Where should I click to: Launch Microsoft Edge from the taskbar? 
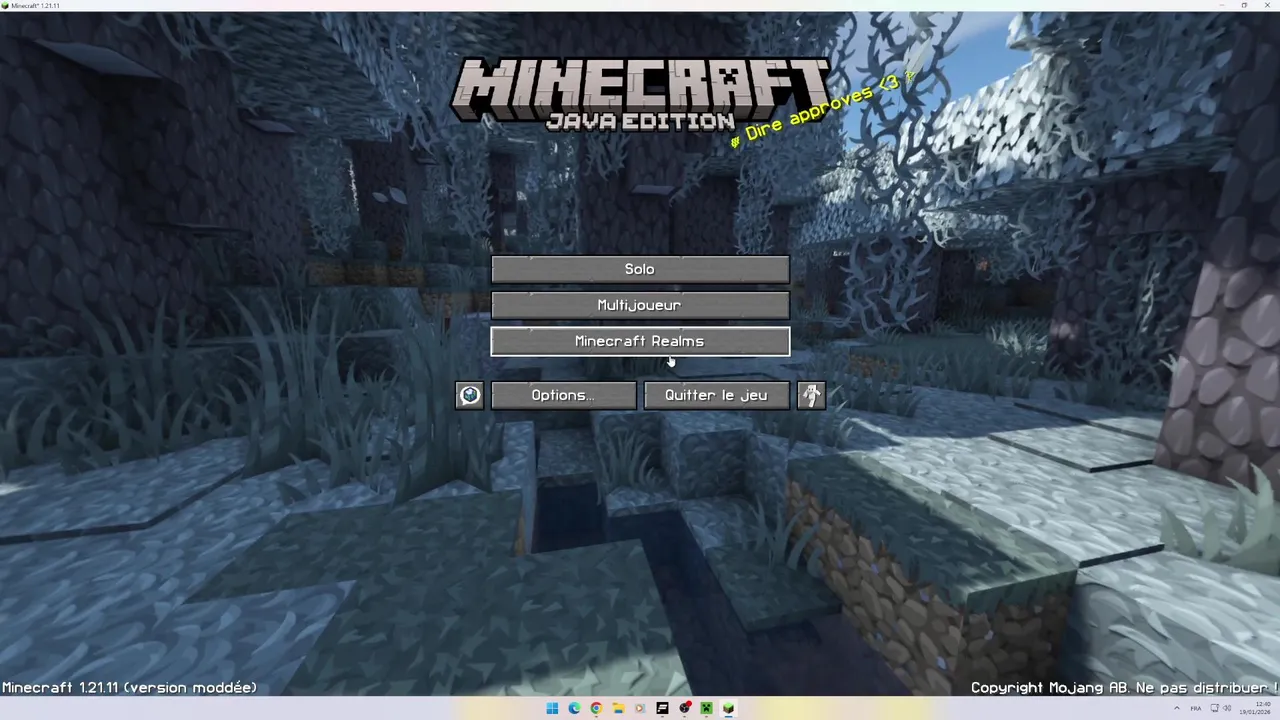coord(574,708)
